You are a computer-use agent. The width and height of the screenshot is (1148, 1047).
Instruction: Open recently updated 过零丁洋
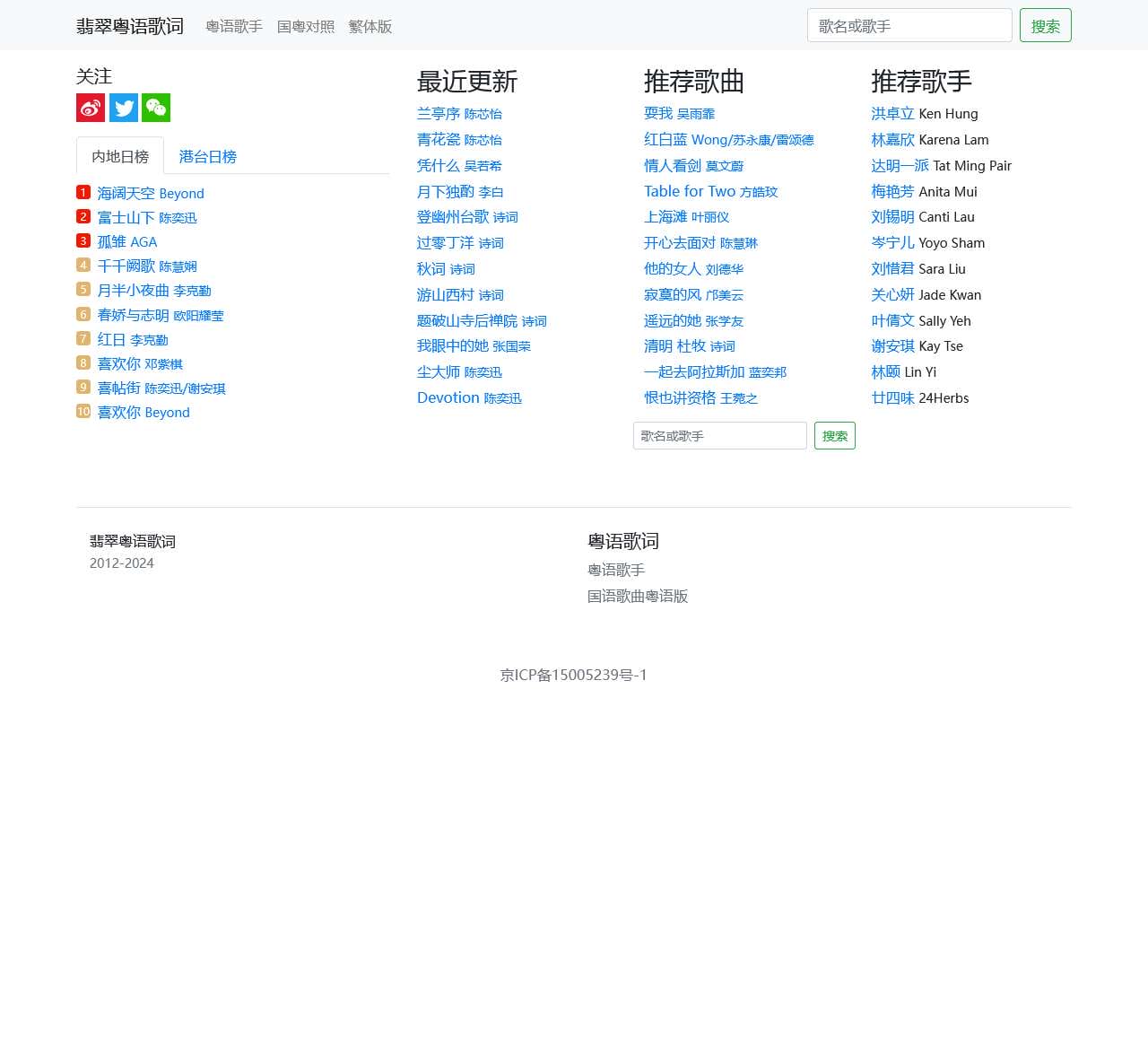coord(460,242)
